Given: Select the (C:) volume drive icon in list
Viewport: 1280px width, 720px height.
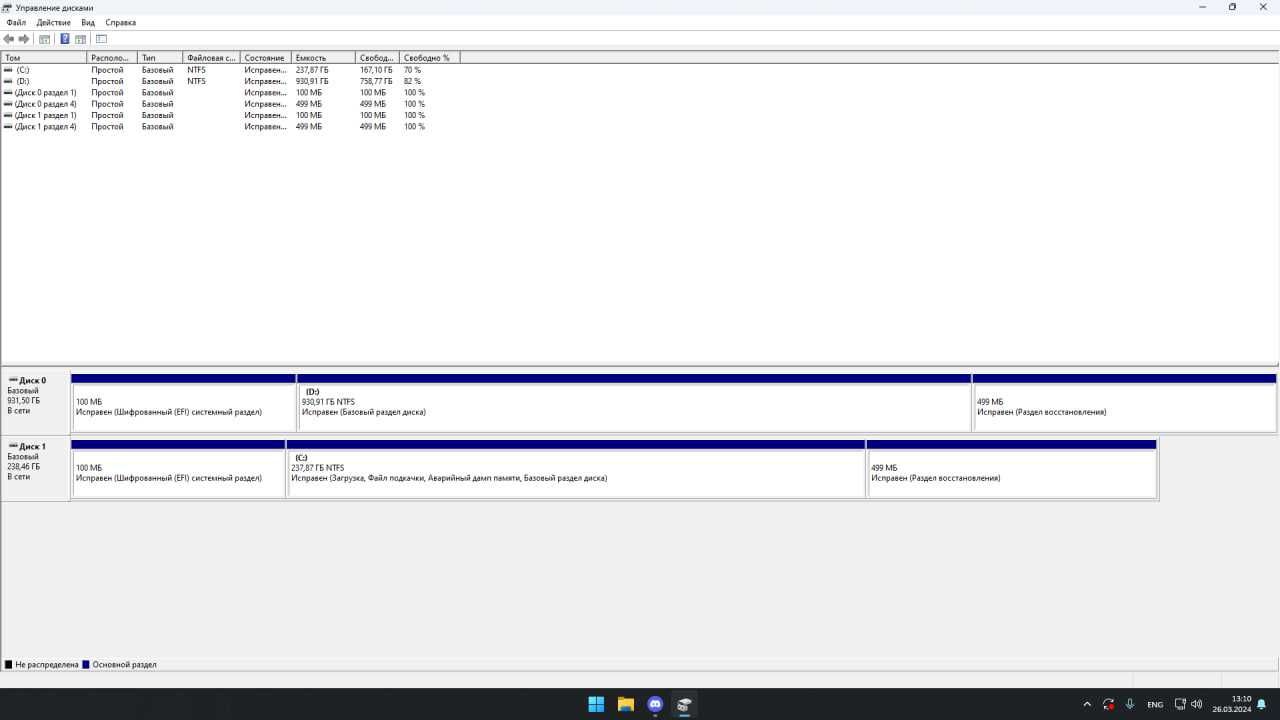Looking at the screenshot, I should click(9, 70).
